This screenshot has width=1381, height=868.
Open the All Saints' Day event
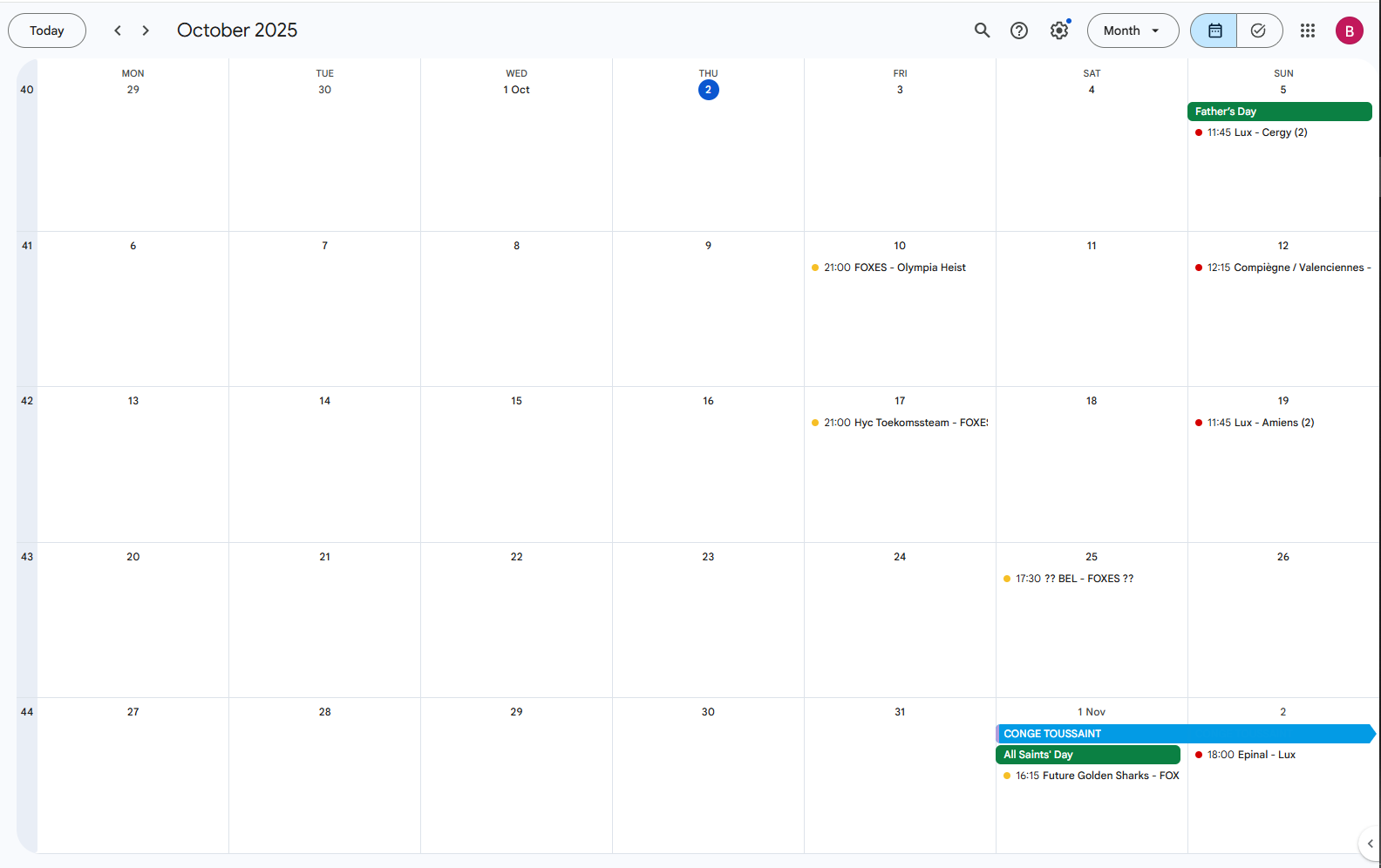[1087, 755]
